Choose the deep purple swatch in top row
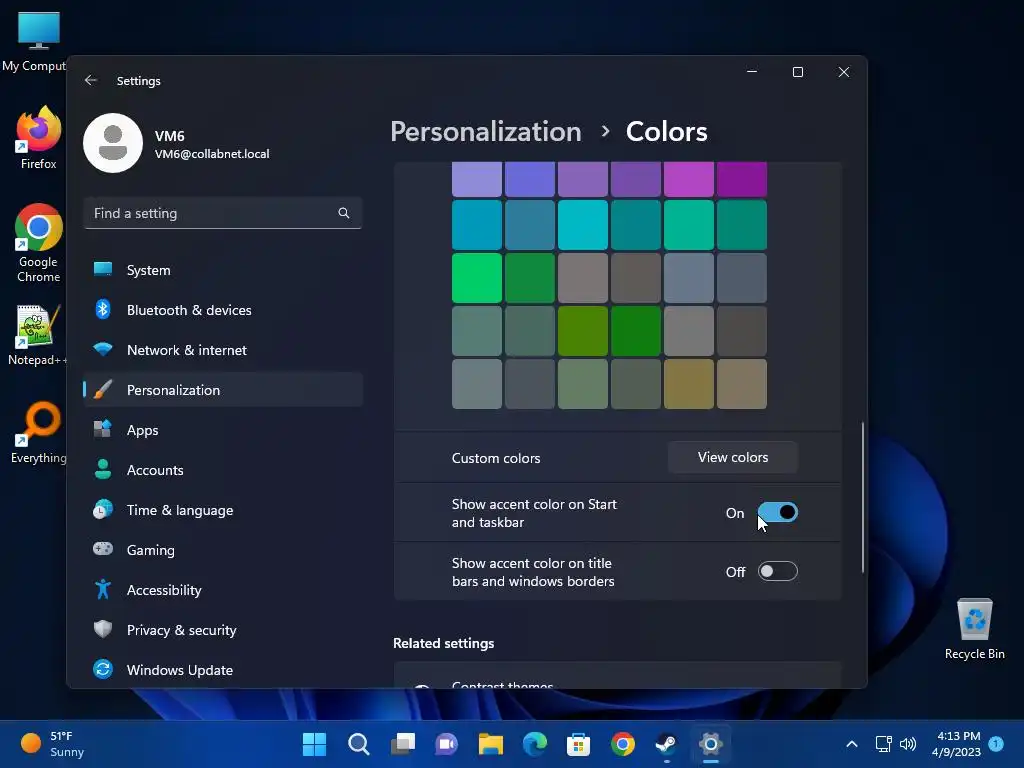Screen dimensions: 1024x768 click(741, 180)
